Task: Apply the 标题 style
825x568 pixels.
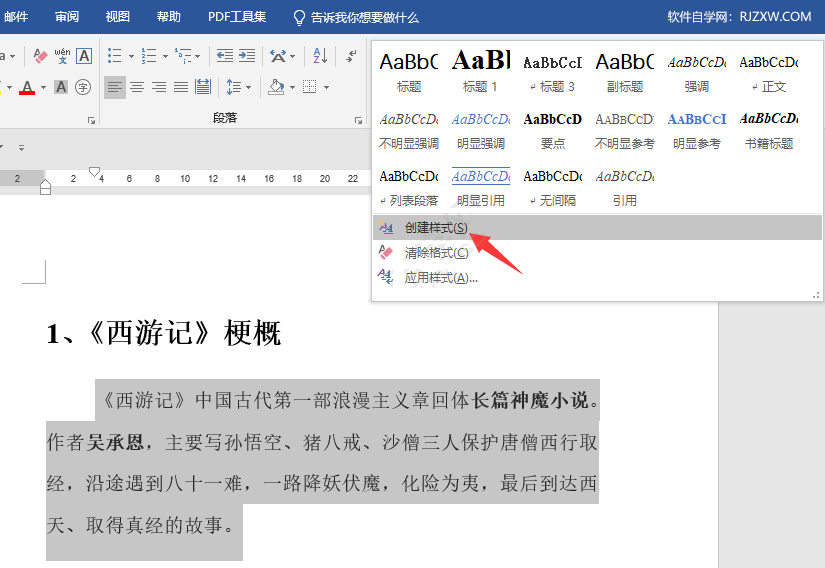Action: [409, 73]
